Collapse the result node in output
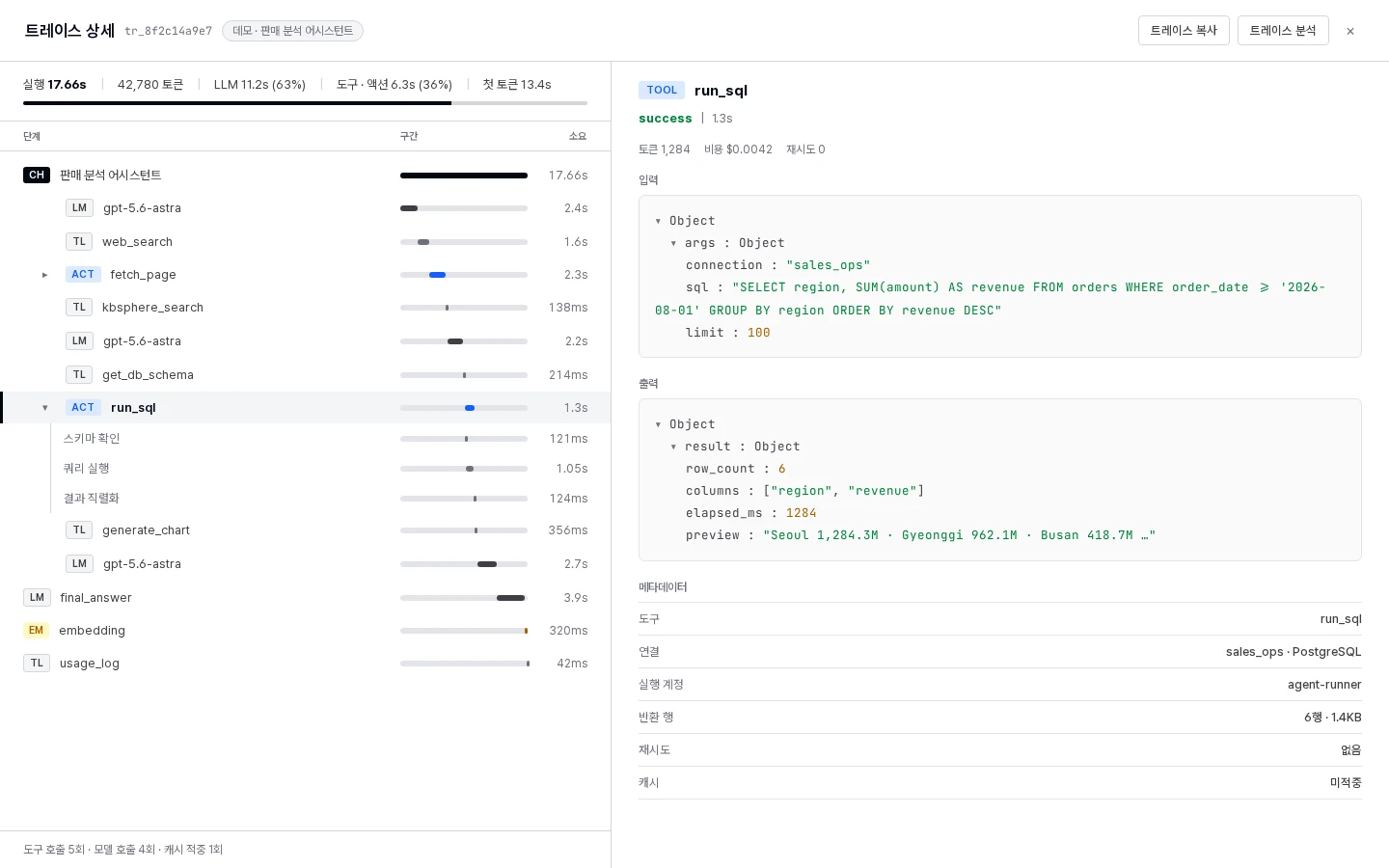This screenshot has width=1389, height=868. pos(673,447)
